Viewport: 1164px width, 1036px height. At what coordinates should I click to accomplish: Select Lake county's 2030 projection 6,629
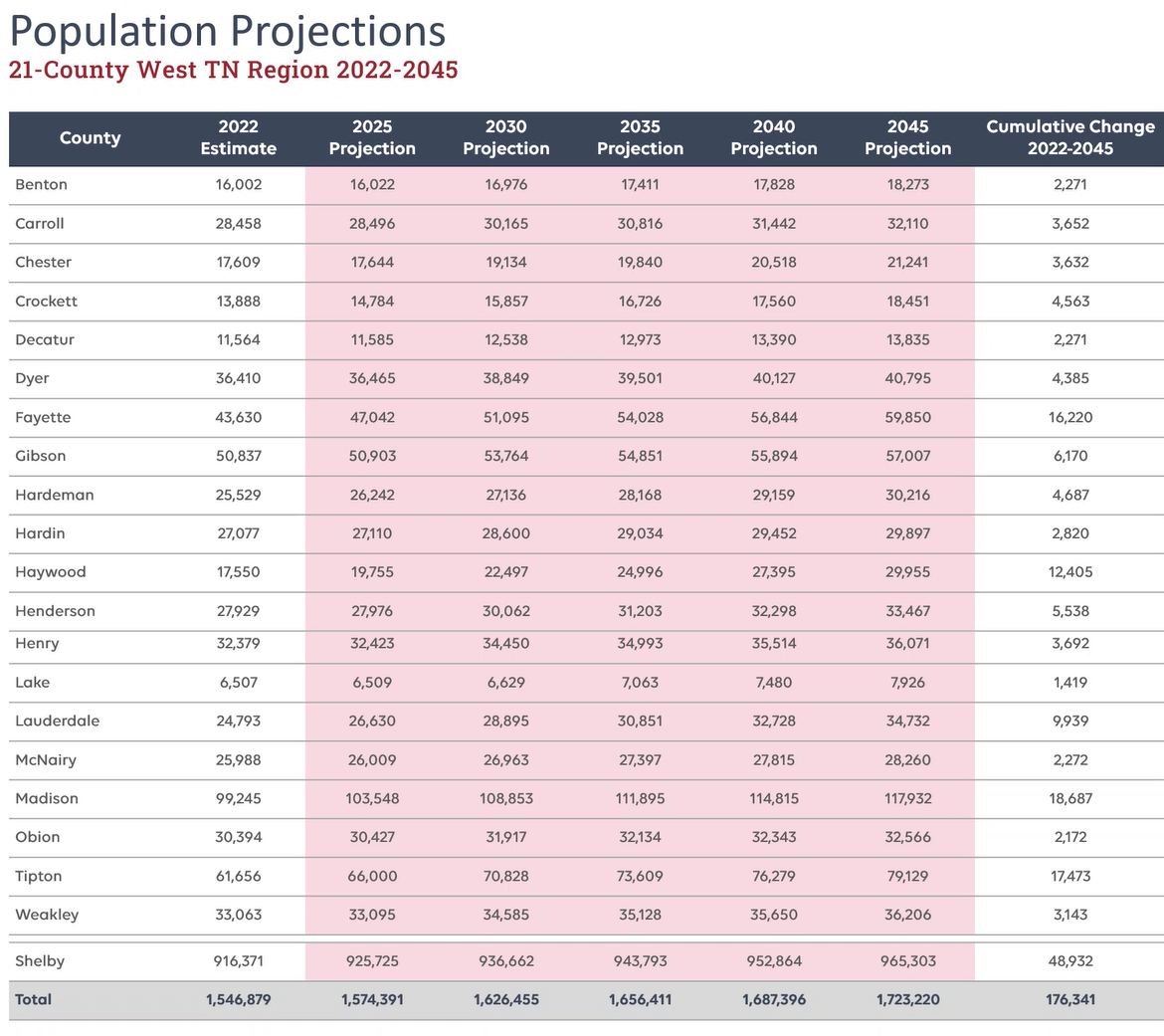[506, 683]
